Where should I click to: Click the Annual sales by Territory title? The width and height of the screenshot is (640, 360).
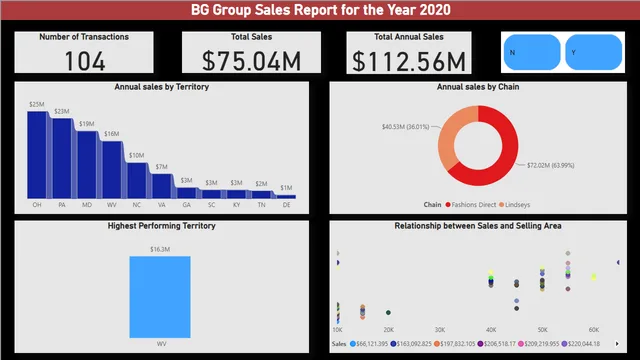pos(162,87)
